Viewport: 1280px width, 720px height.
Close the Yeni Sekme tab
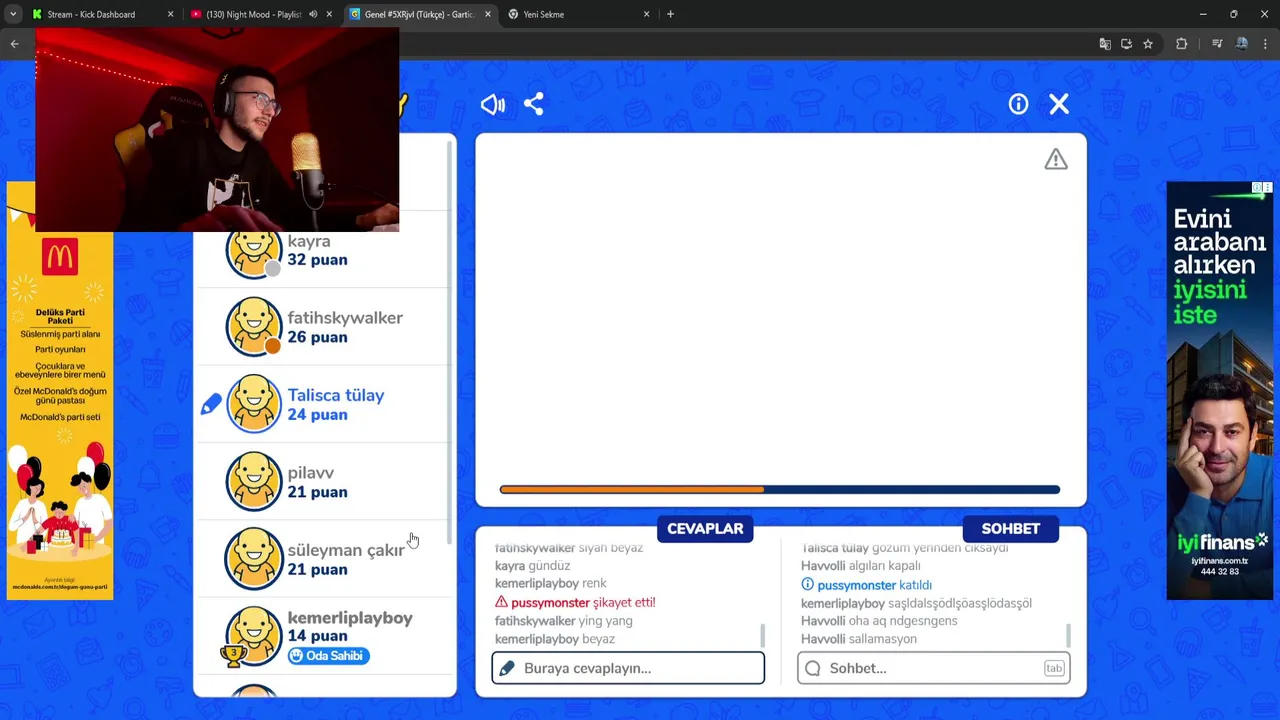[646, 14]
